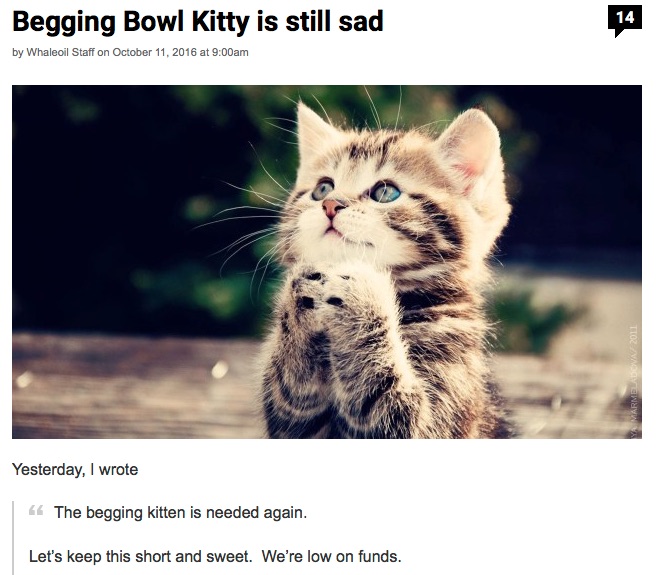The width and height of the screenshot is (658, 575).
Task: Click the grey blockquote border bar
Action: click(x=13, y=538)
